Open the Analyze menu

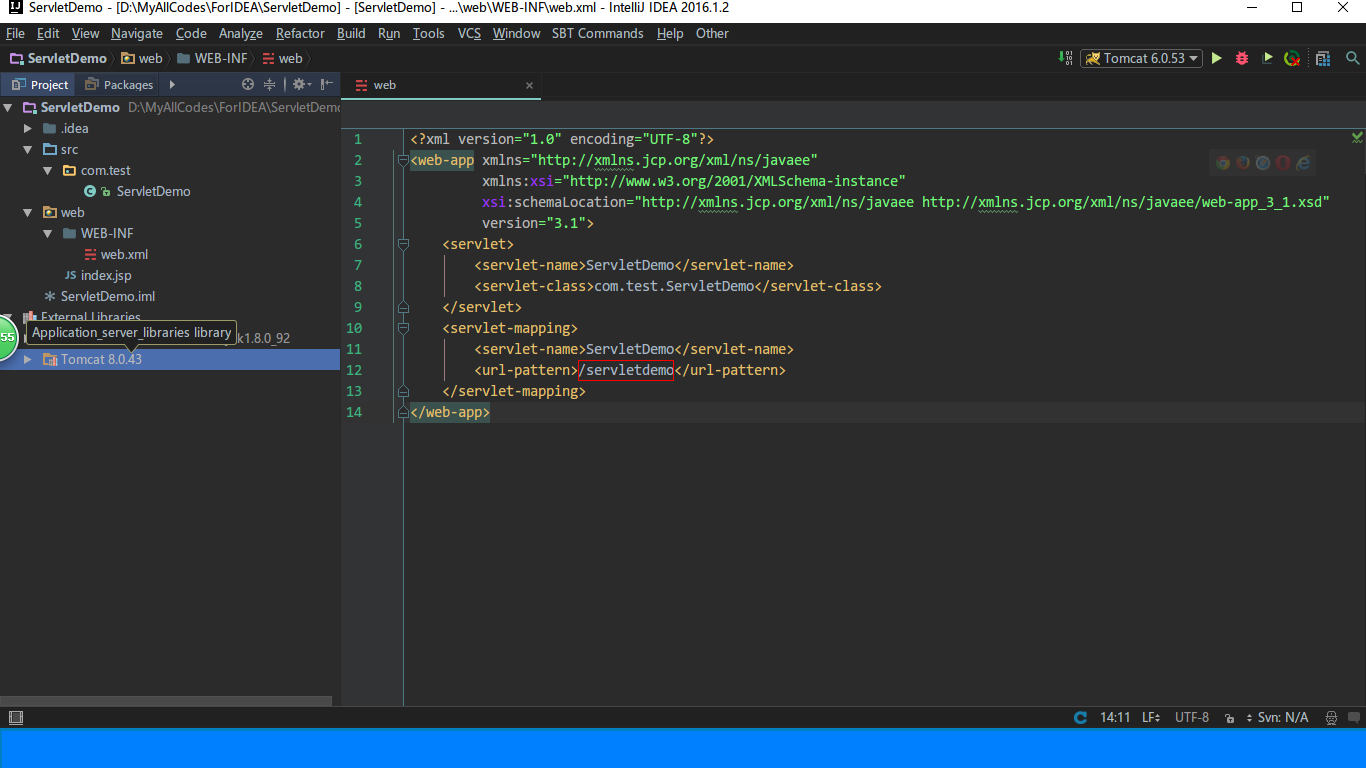(x=241, y=33)
